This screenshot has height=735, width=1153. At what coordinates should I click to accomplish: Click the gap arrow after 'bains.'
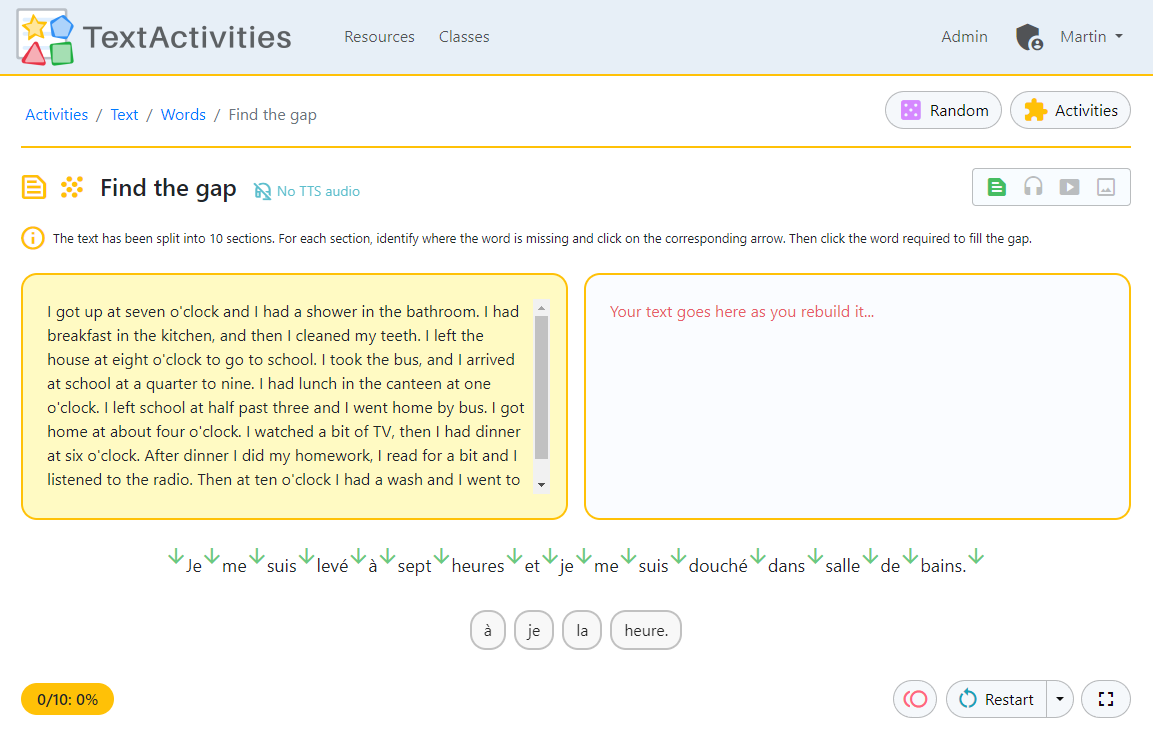pyautogui.click(x=976, y=556)
